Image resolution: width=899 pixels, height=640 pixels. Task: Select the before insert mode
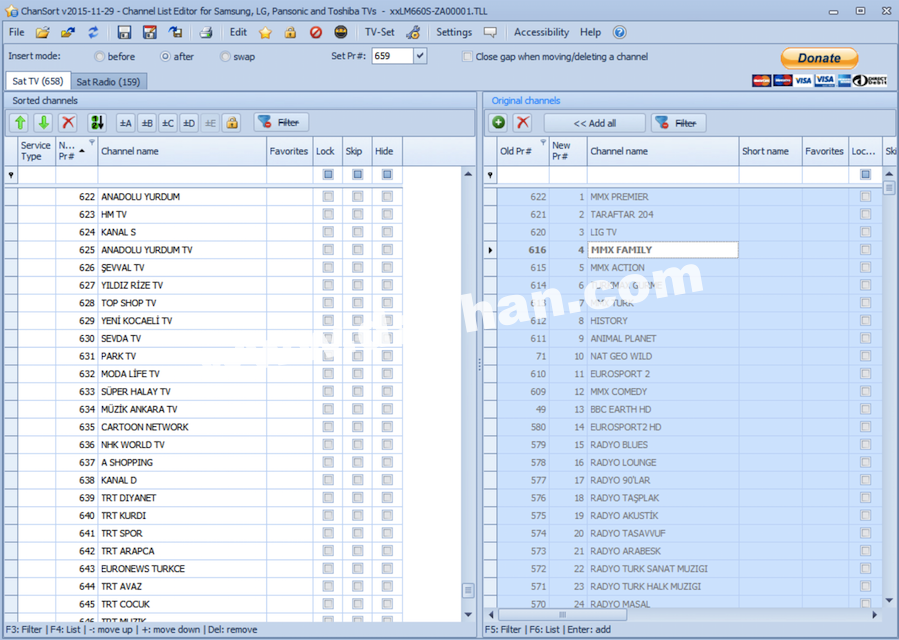coord(100,57)
